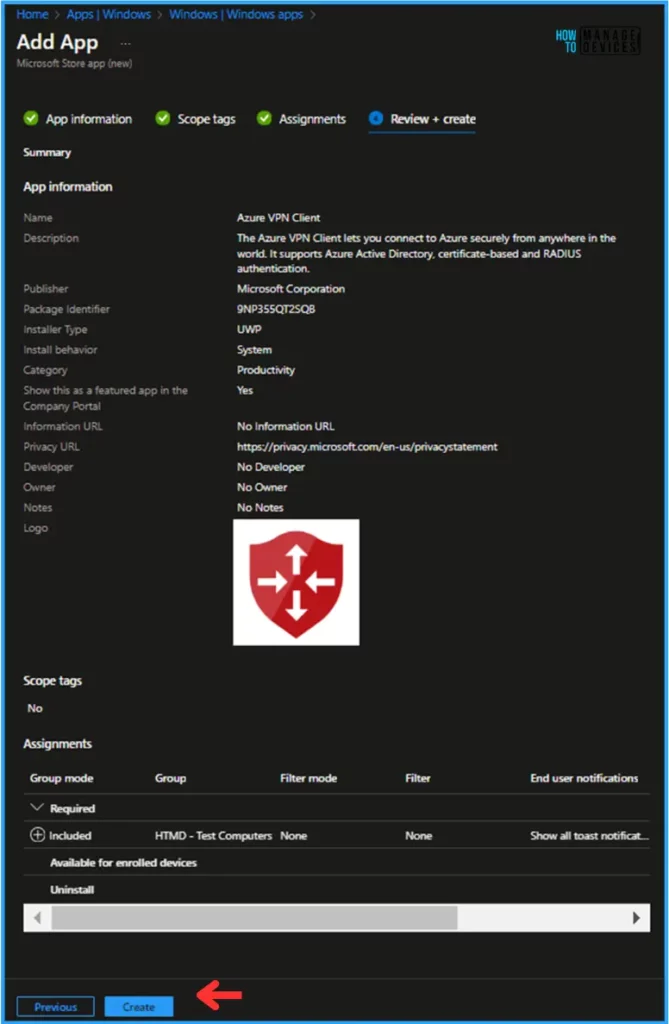The height and width of the screenshot is (1024, 669).
Task: Open Windows | Windows apps breadcrumb
Action: click(x=236, y=14)
